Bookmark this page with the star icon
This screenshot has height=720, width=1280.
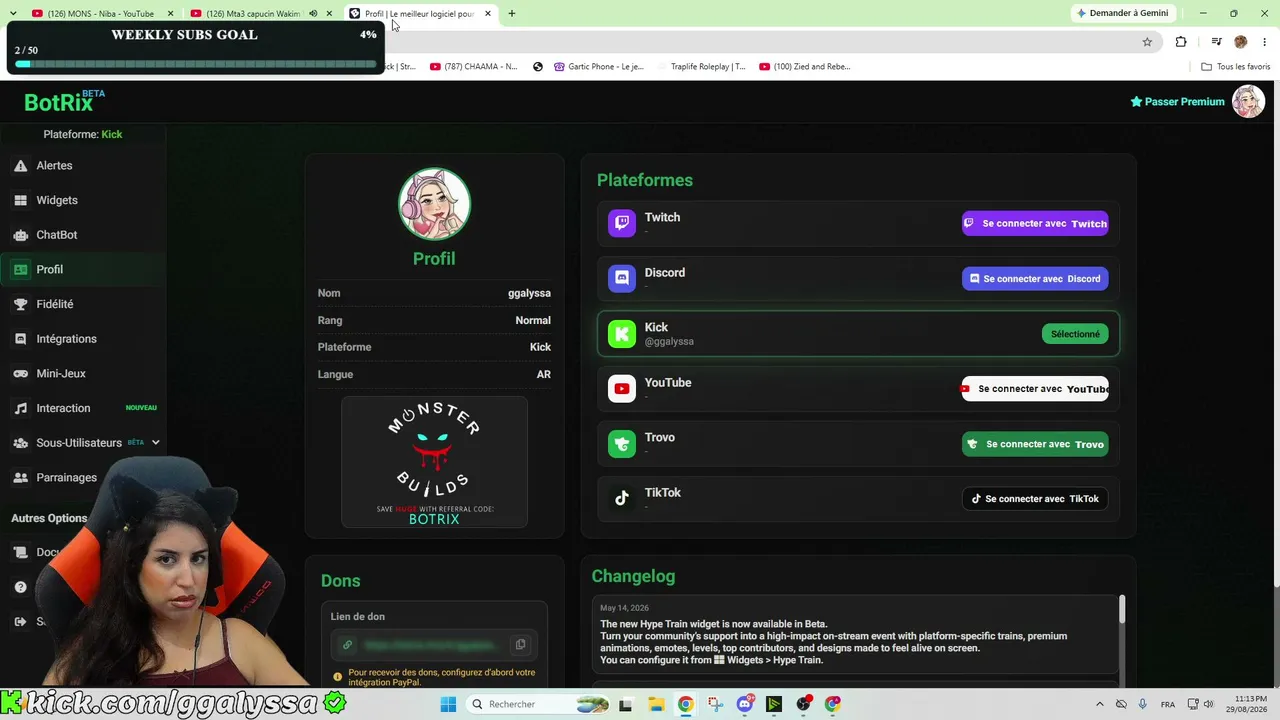tap(1147, 42)
